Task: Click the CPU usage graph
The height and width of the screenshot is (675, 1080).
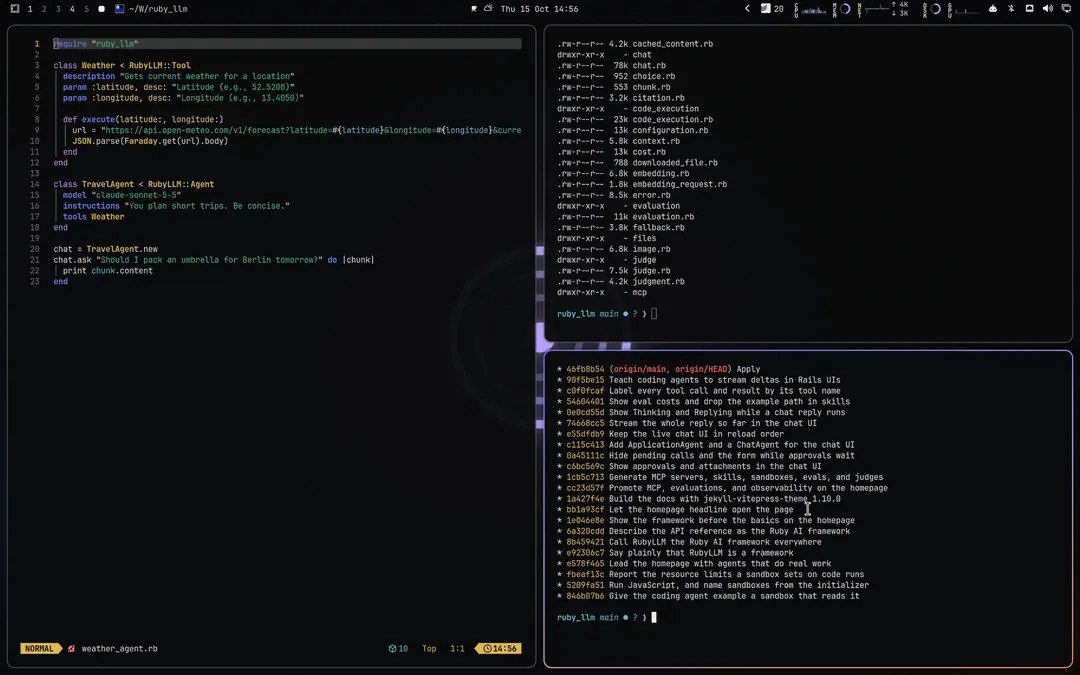Action: pos(811,9)
